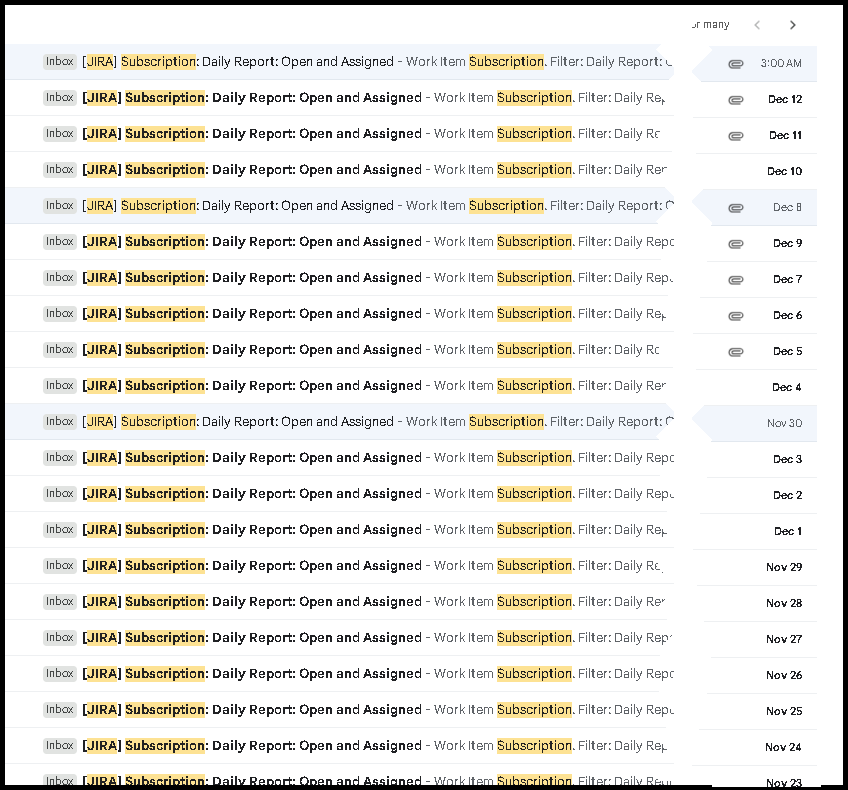The width and height of the screenshot is (848, 790).
Task: Open the read JIRA email dated Dec 8
Action: point(411,205)
